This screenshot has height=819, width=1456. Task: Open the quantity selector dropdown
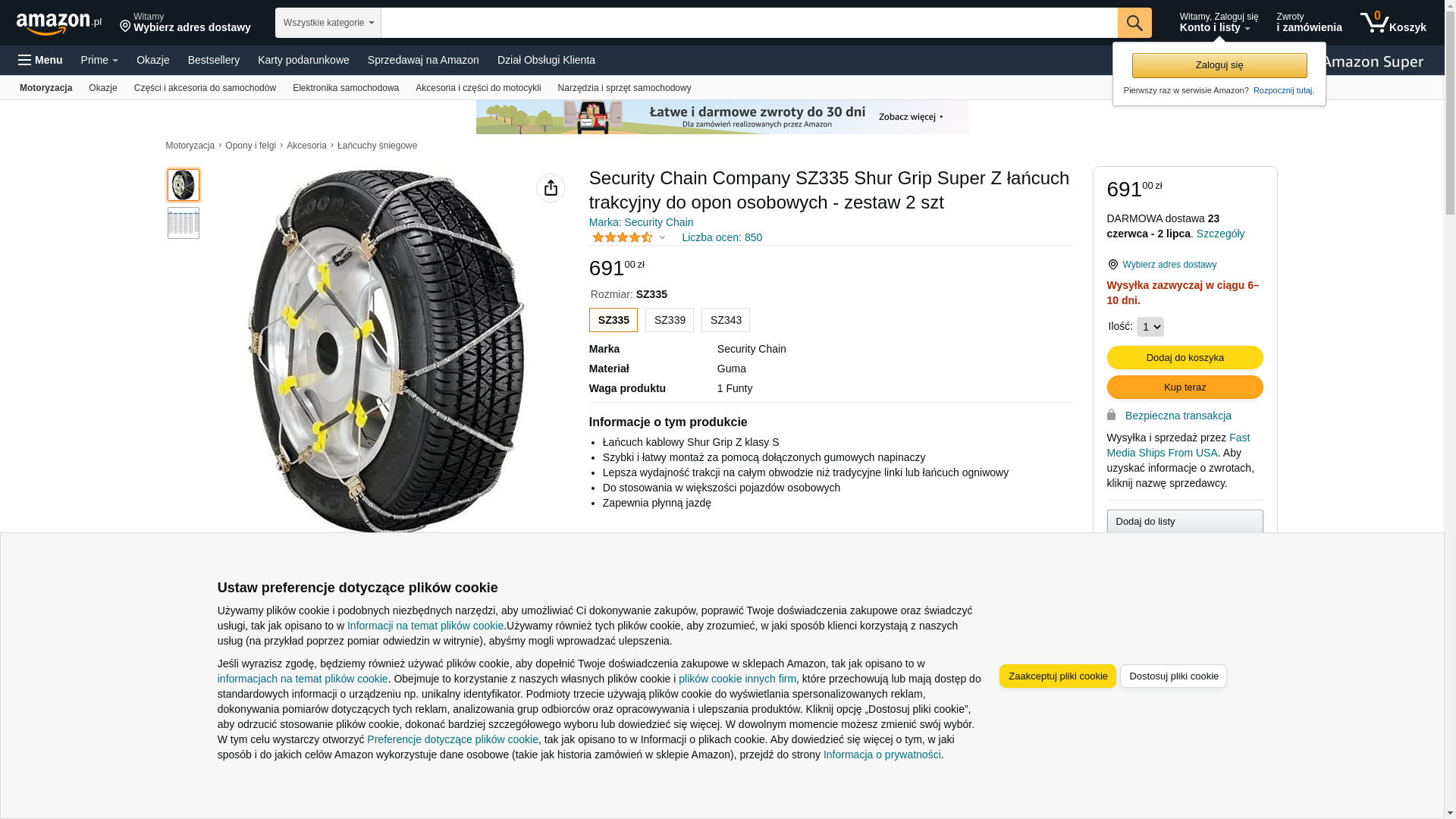[1150, 327]
